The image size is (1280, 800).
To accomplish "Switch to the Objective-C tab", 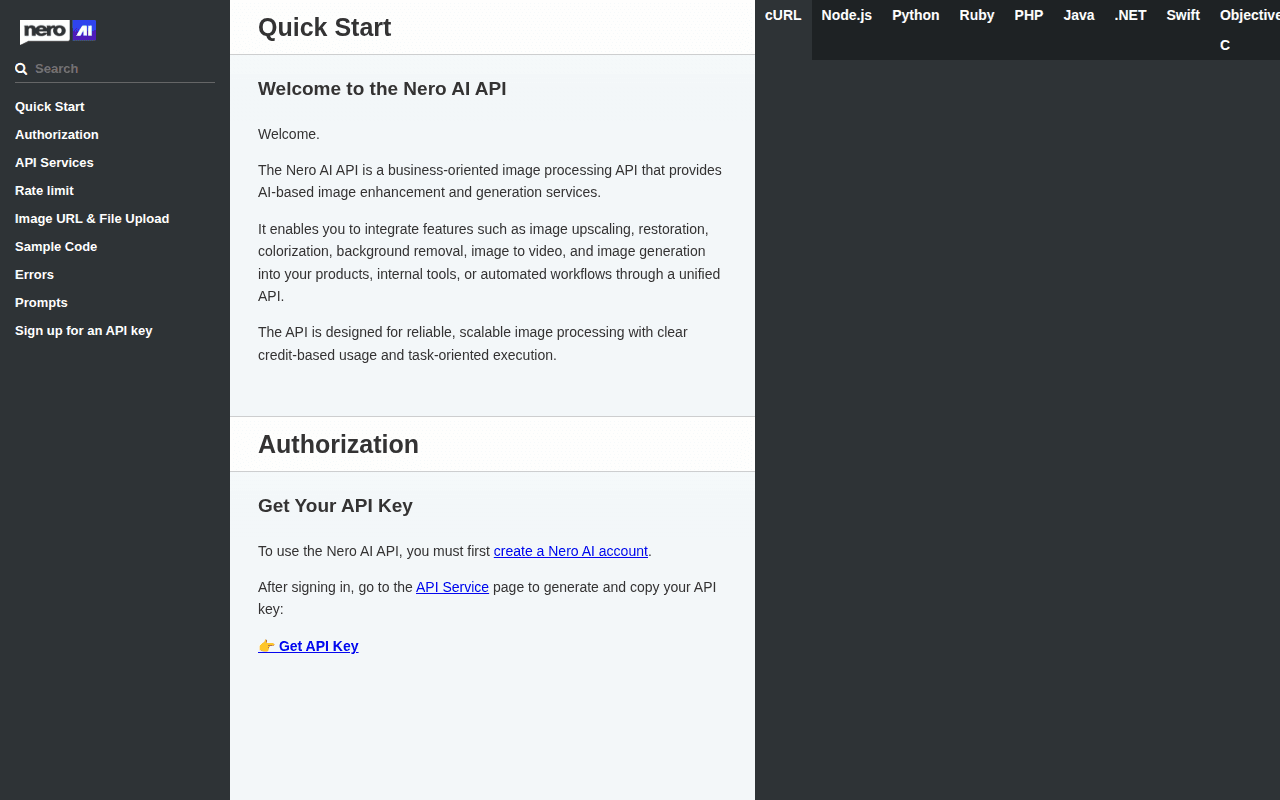I will 1245,30.
